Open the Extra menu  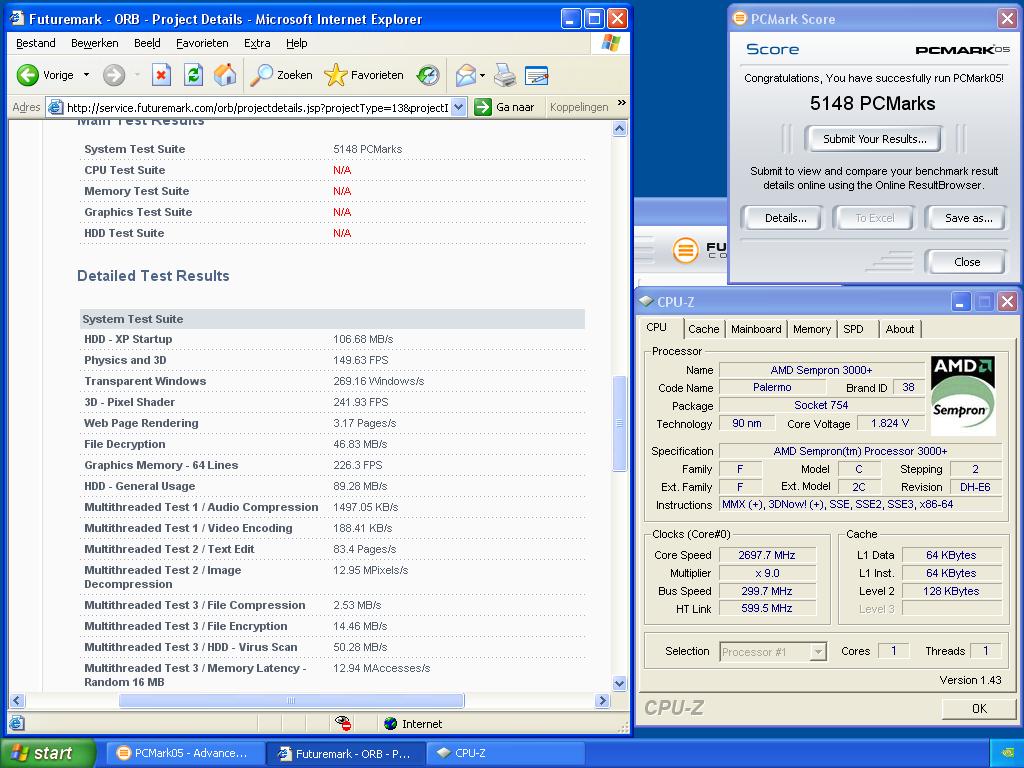click(x=257, y=43)
